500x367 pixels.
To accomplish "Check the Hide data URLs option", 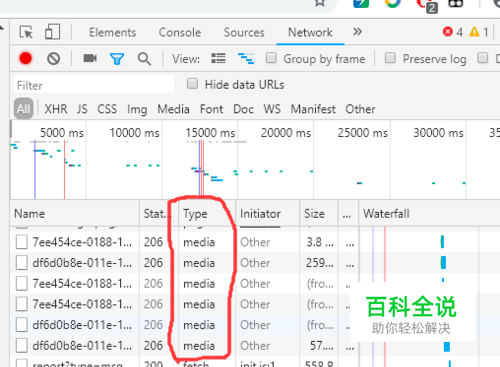I will pos(192,84).
